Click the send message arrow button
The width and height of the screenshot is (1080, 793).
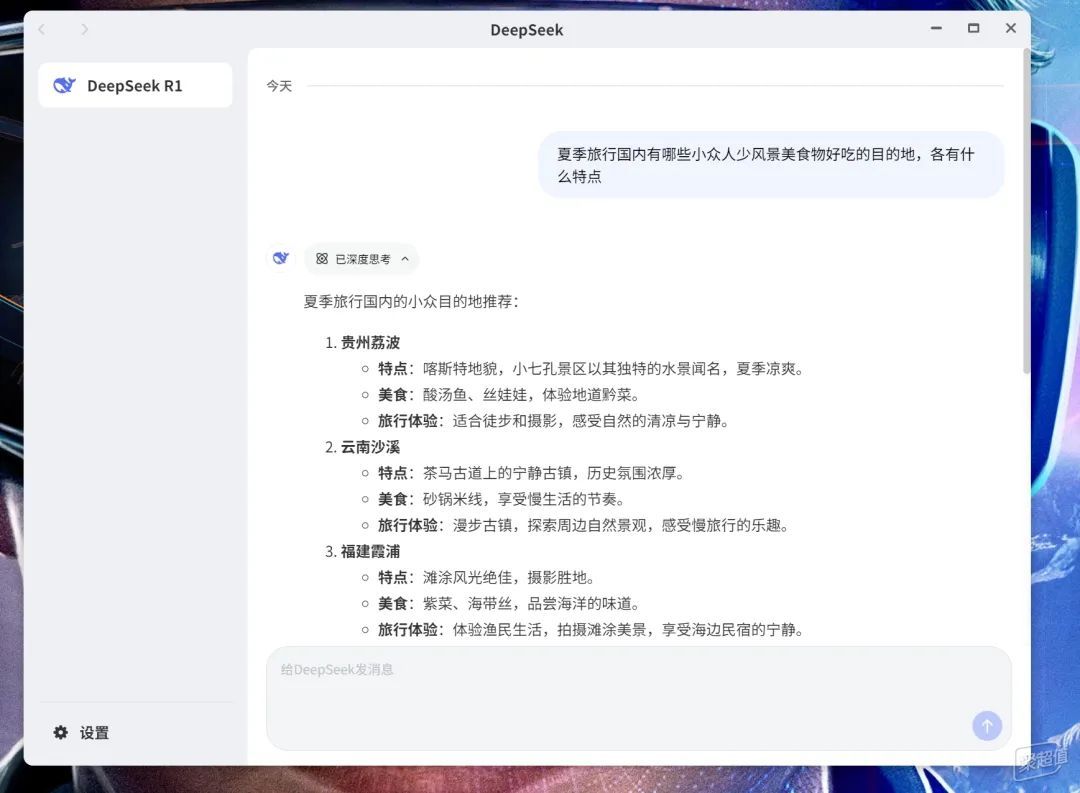click(987, 725)
